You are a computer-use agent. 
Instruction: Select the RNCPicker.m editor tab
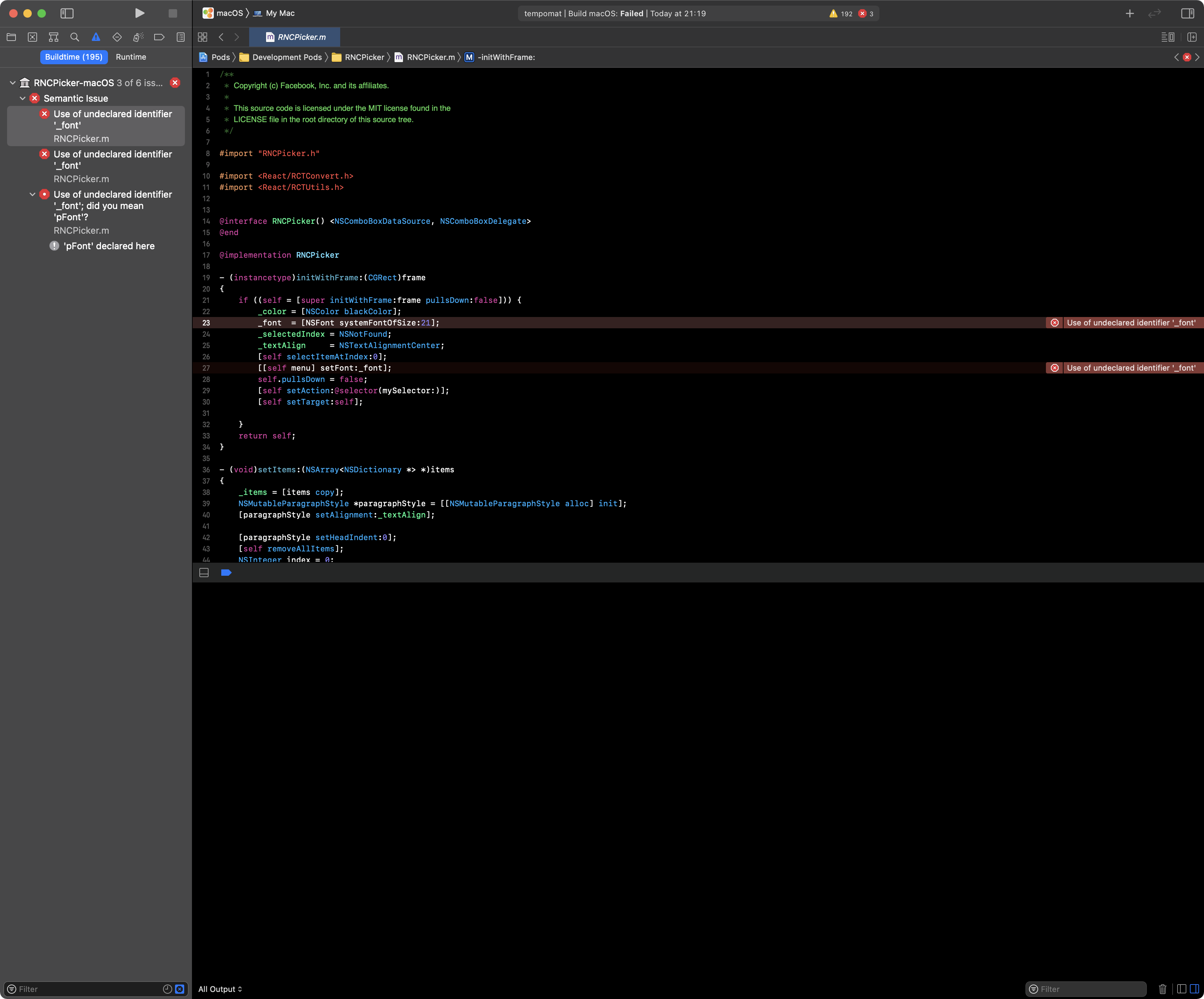coord(295,37)
